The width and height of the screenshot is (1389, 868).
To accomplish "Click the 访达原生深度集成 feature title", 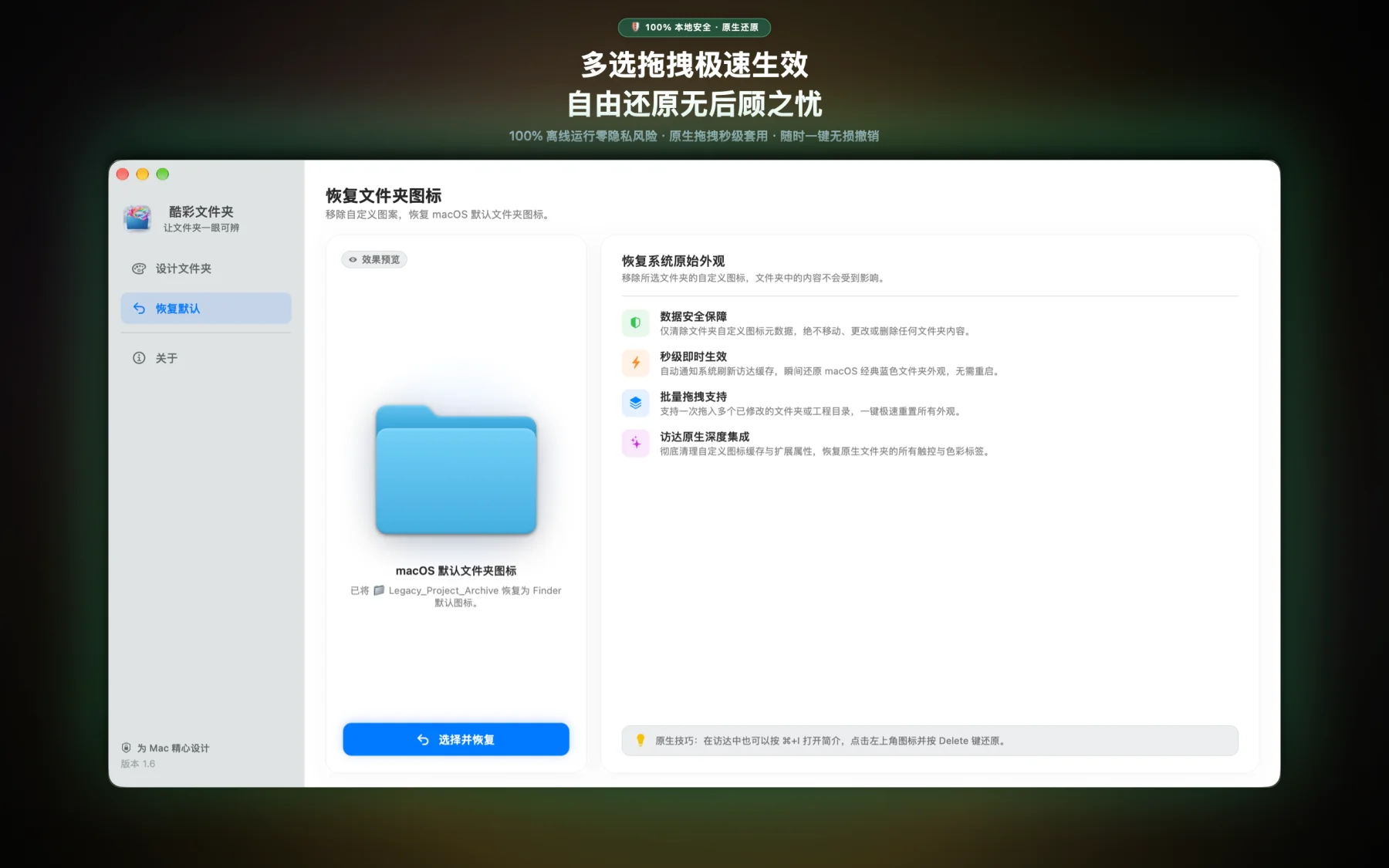I will (x=705, y=437).
